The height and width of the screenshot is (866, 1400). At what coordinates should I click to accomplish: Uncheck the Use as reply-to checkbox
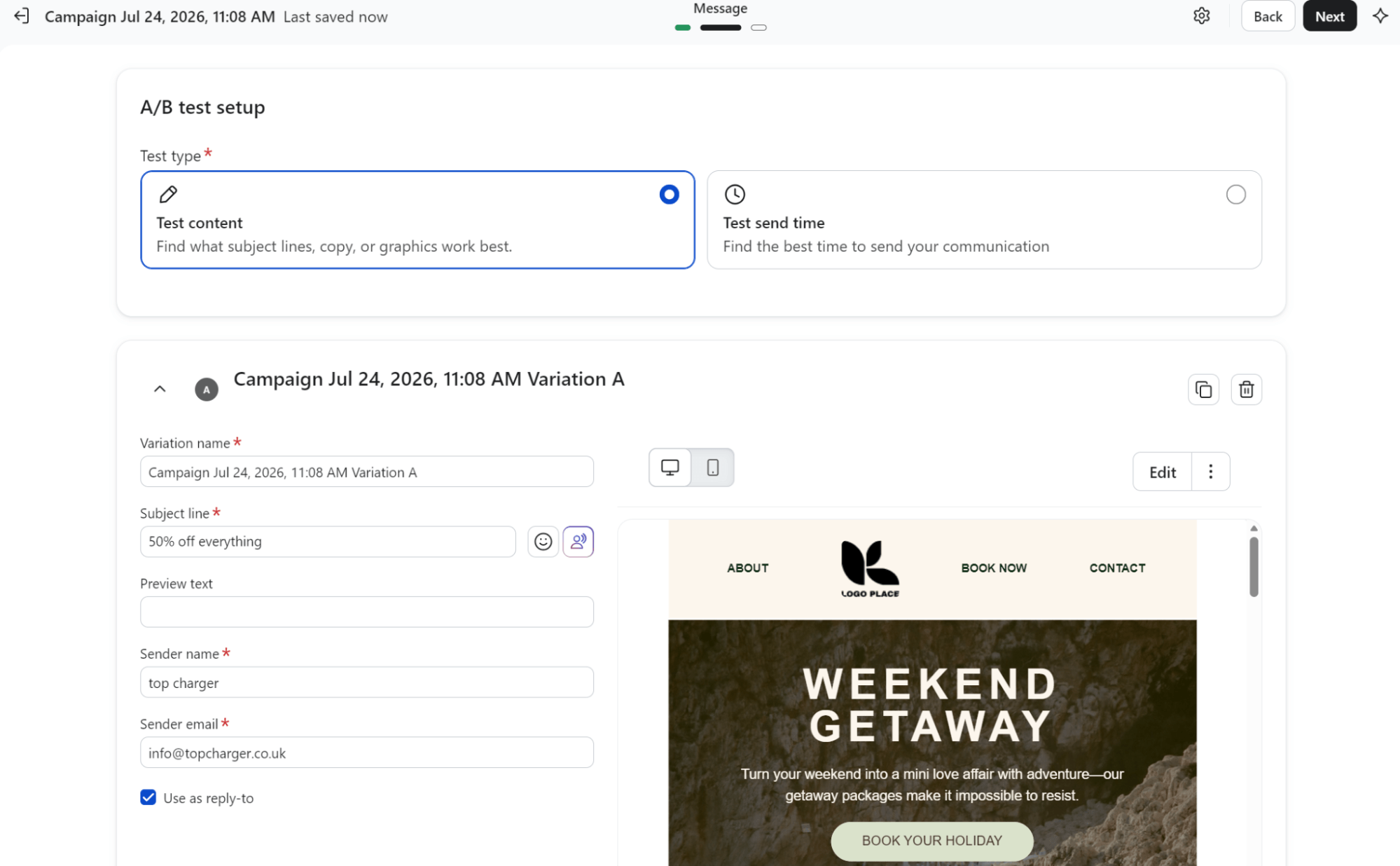point(148,797)
